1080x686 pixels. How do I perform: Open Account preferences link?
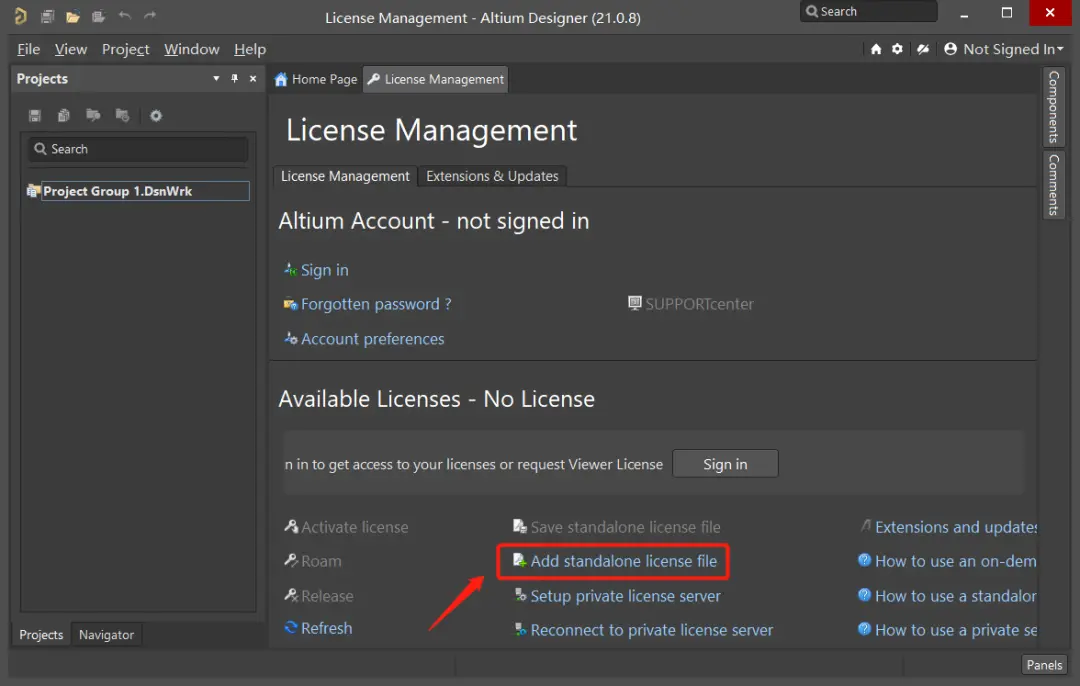pyautogui.click(x=373, y=339)
